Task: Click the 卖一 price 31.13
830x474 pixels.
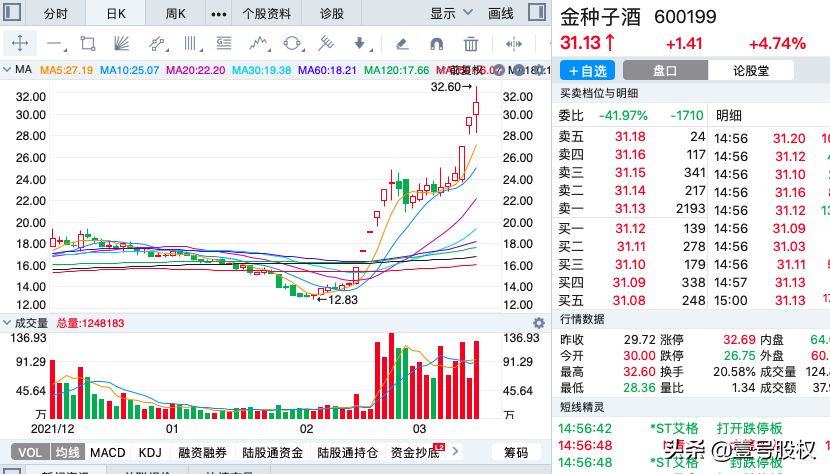Action: click(630, 209)
